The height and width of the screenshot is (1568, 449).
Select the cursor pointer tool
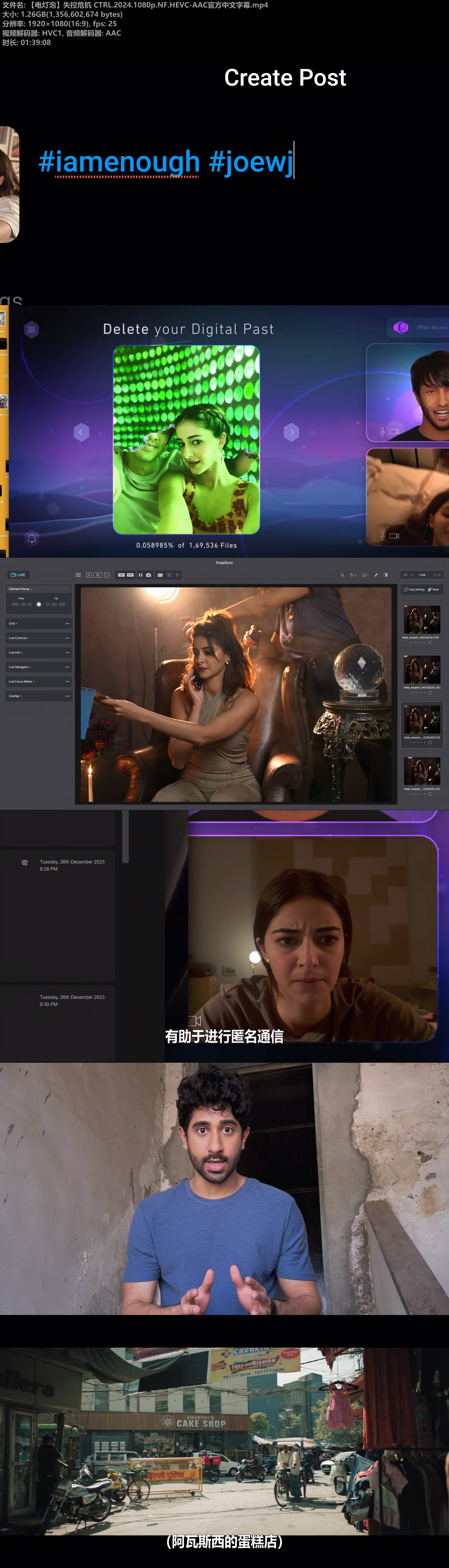(x=343, y=575)
